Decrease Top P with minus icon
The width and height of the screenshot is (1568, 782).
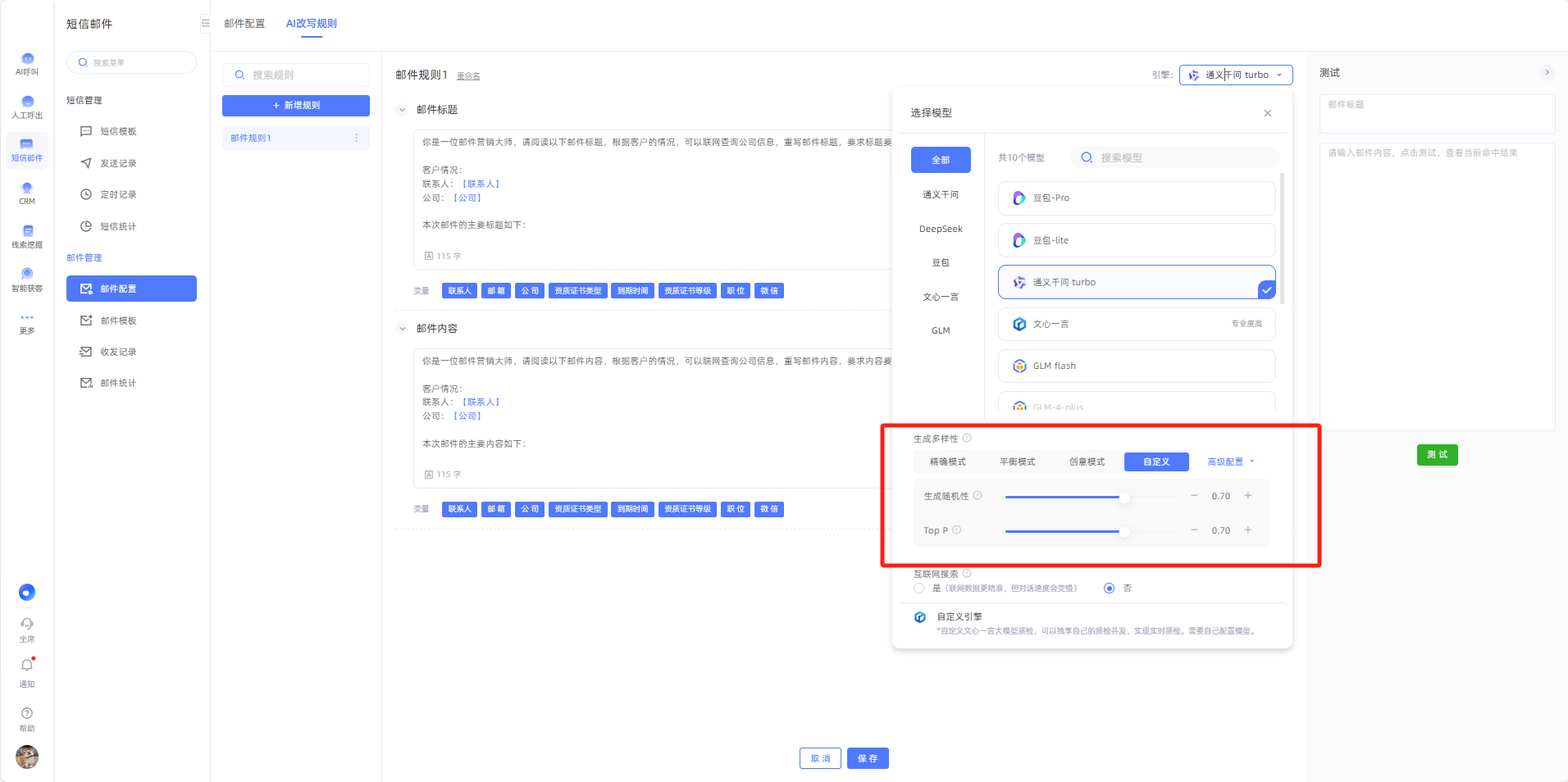coord(1194,530)
